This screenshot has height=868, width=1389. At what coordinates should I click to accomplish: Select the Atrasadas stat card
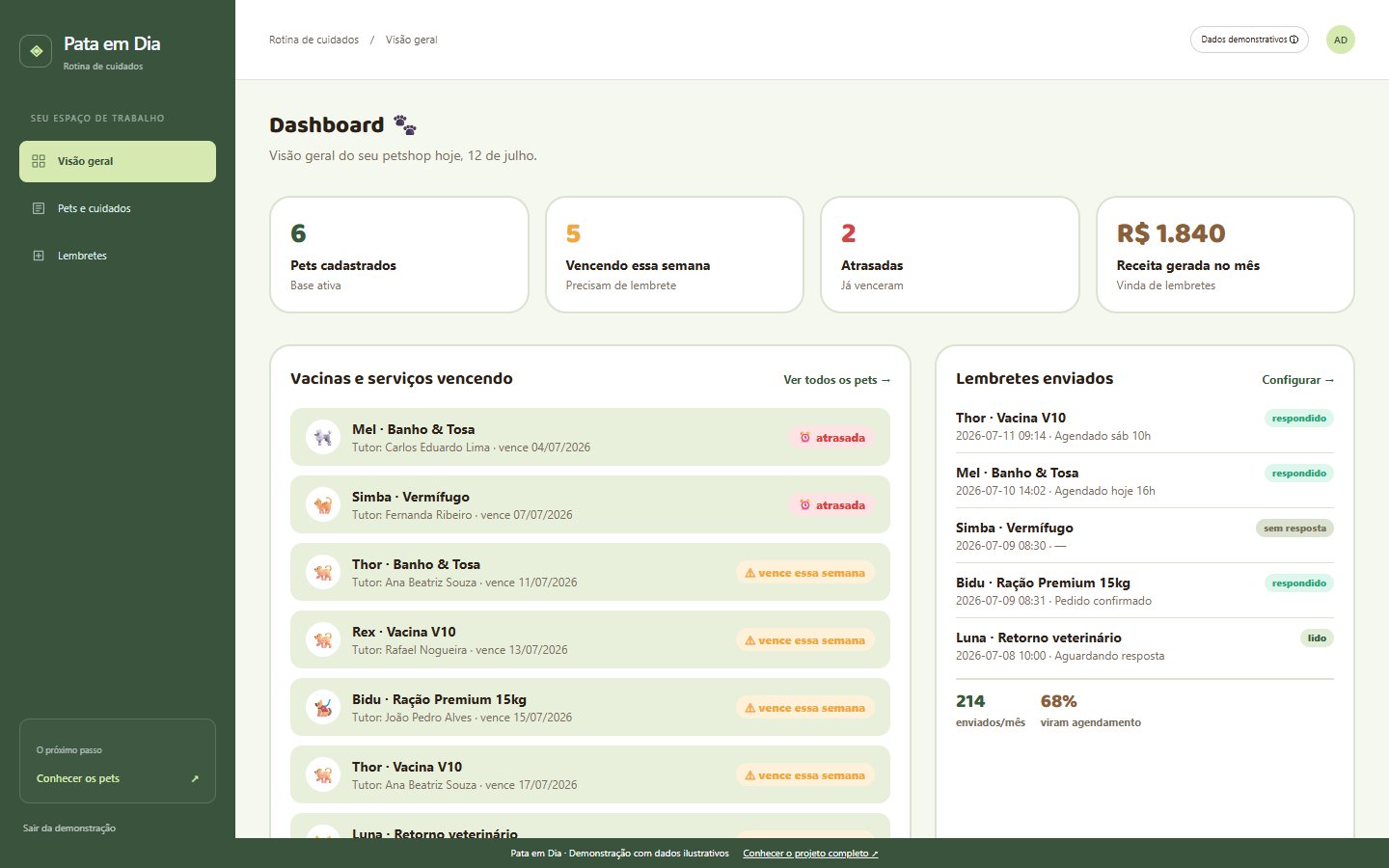[950, 255]
